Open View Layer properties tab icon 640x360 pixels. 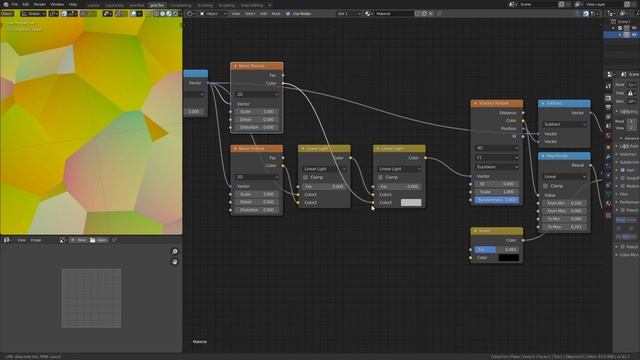coord(608,117)
